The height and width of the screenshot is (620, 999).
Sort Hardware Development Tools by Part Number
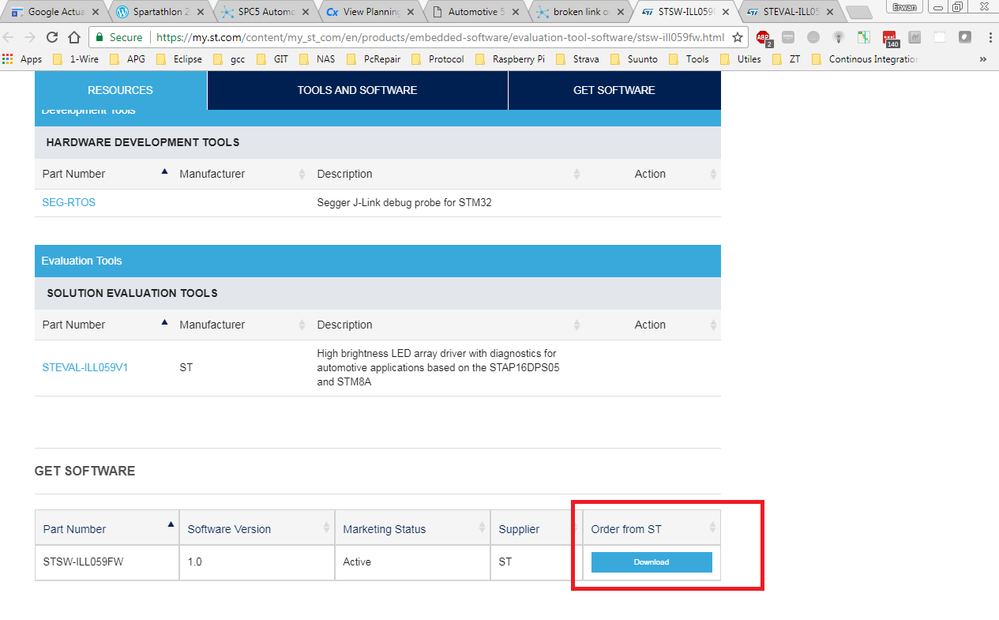click(x=105, y=174)
